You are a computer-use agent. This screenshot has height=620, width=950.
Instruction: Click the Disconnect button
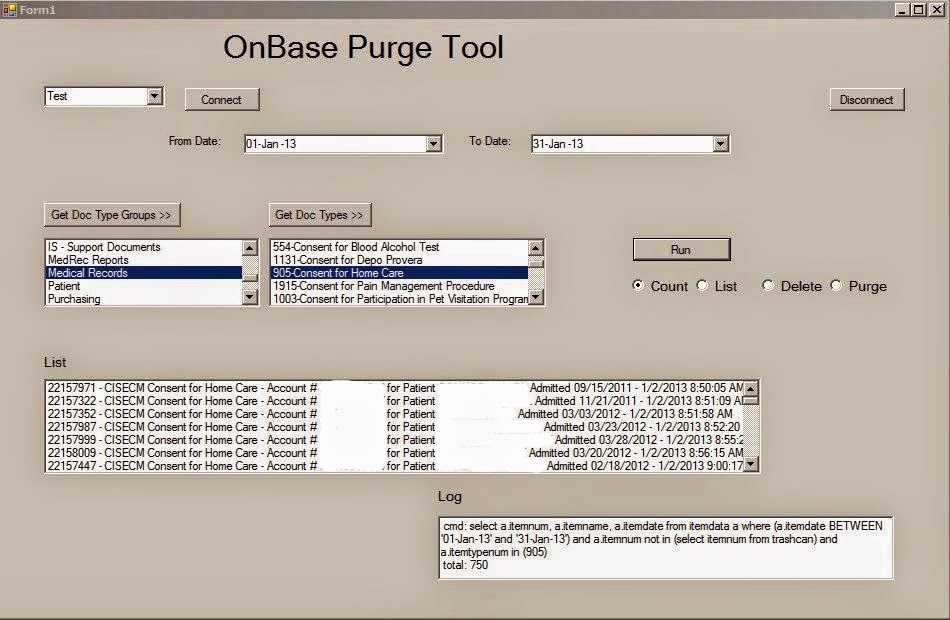coord(866,99)
